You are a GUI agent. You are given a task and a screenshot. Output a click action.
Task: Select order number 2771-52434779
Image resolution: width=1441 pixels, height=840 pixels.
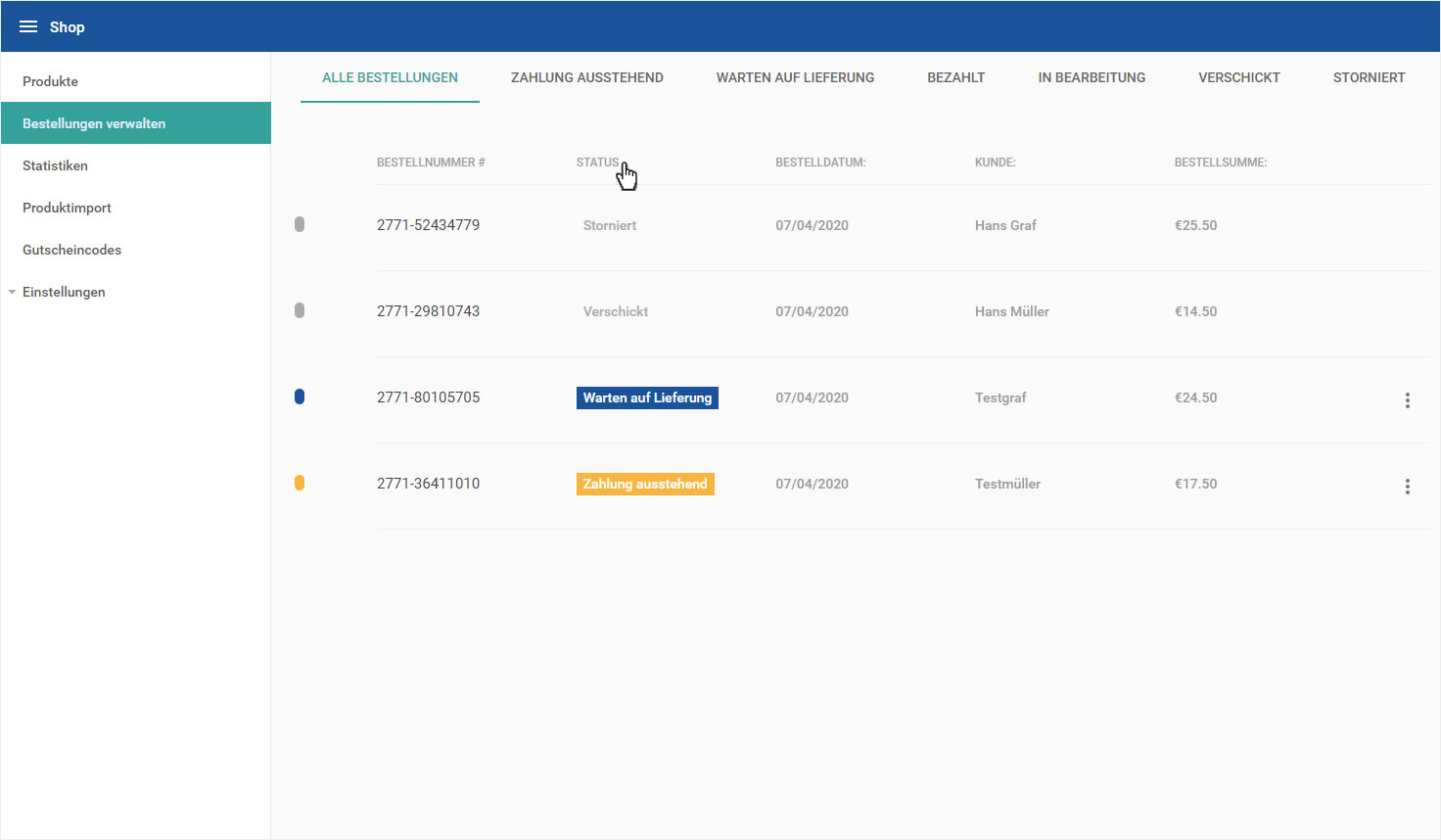click(x=428, y=225)
